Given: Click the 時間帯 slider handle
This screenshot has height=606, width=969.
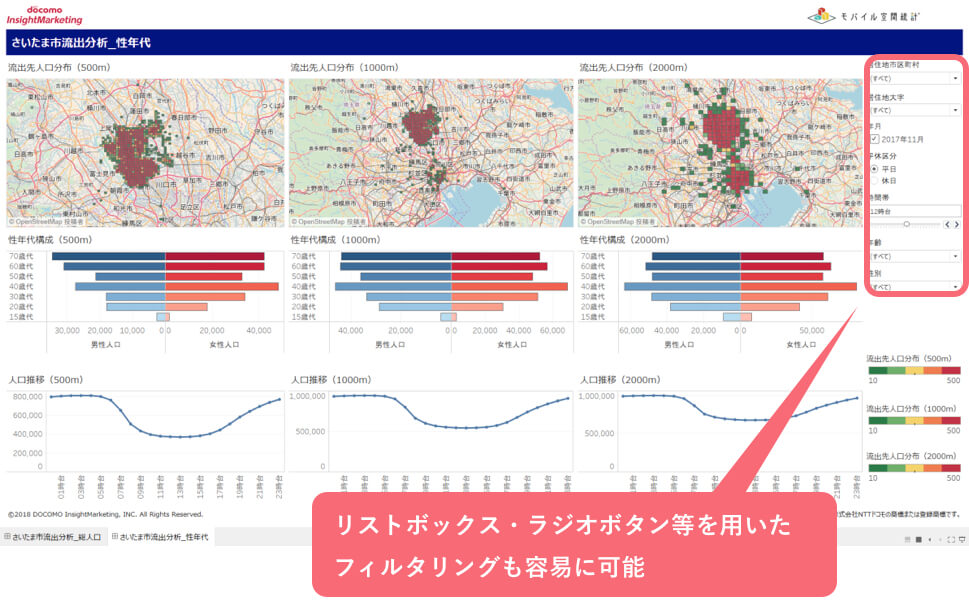Looking at the screenshot, I should (906, 225).
